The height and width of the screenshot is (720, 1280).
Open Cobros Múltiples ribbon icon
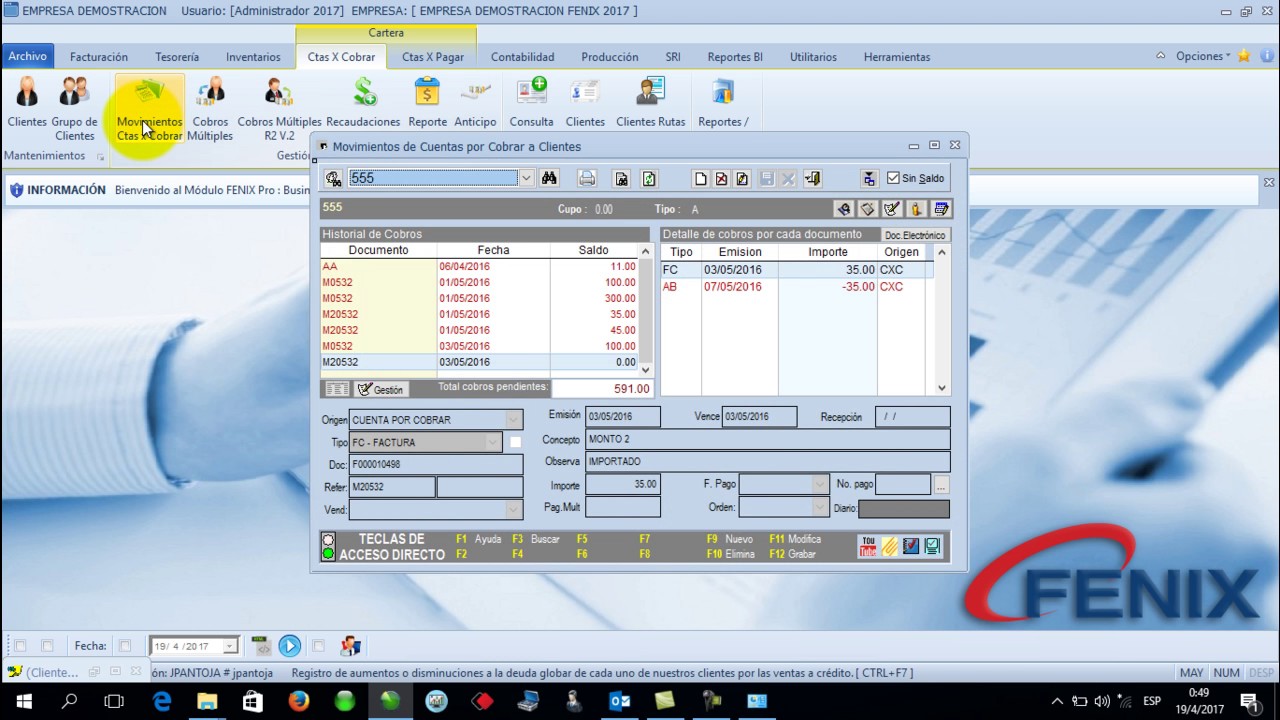pyautogui.click(x=210, y=108)
